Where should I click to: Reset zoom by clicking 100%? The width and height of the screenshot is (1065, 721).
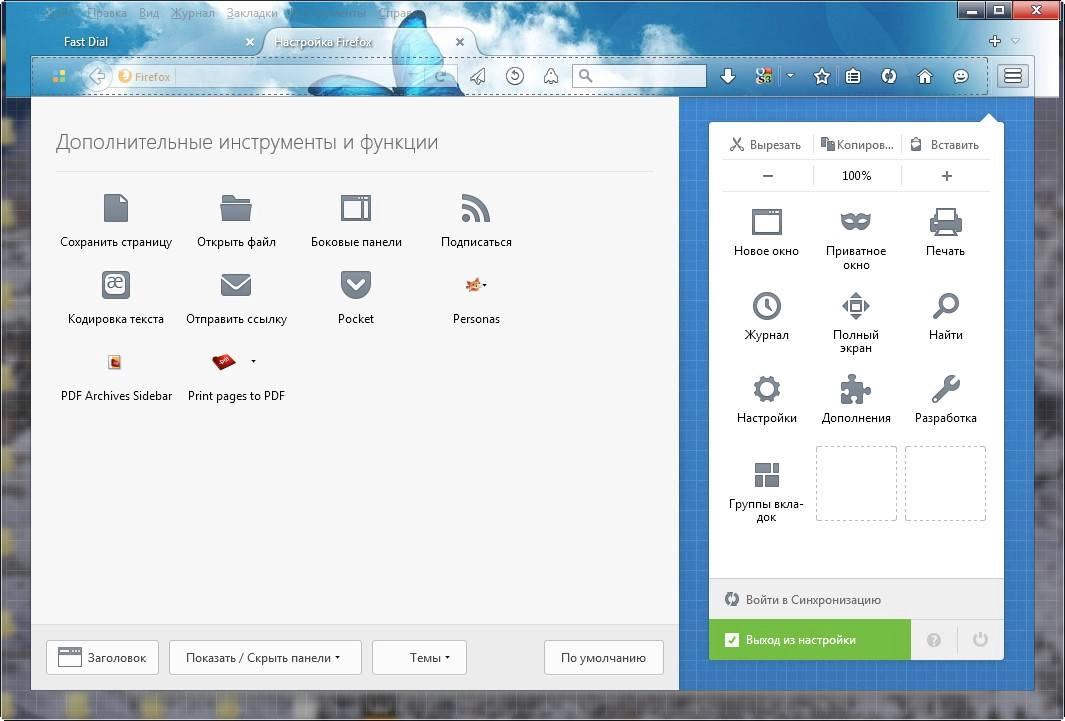(856, 176)
